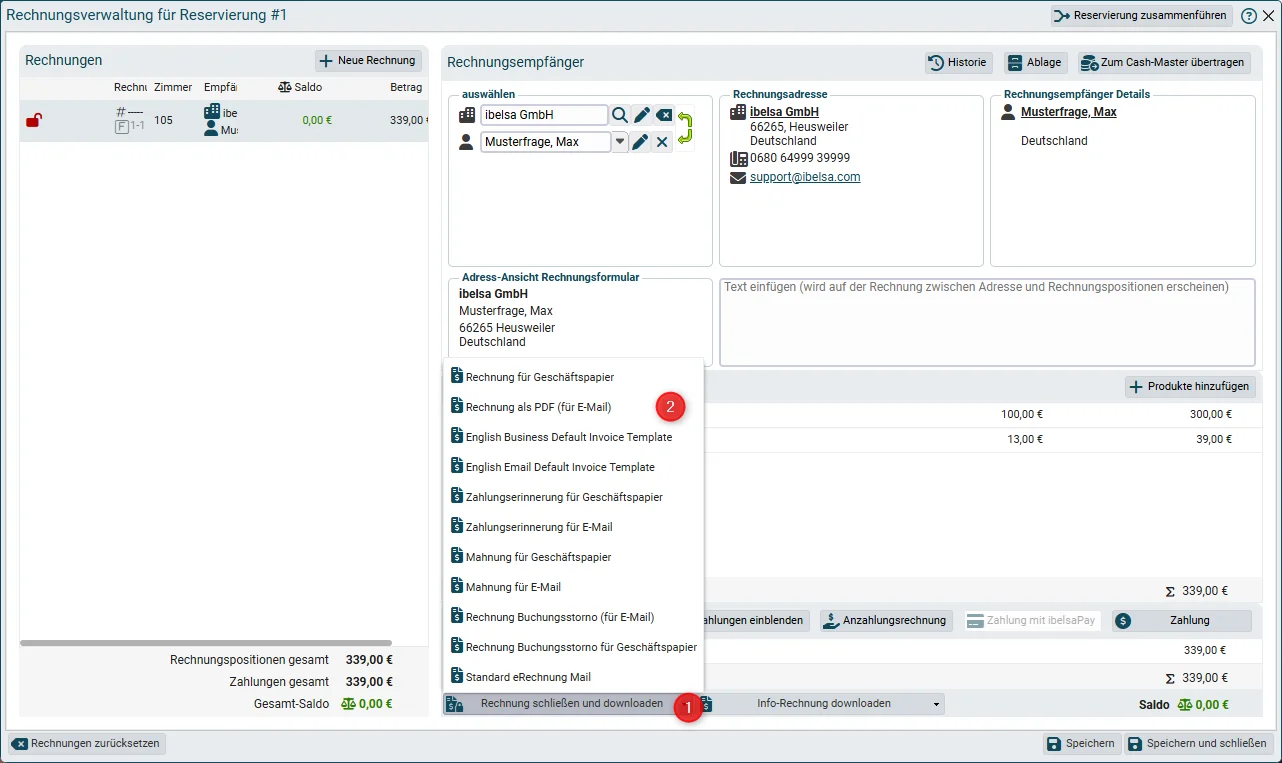Click the Speichern button
Image resolution: width=1282 pixels, height=763 pixels.
[x=1081, y=744]
